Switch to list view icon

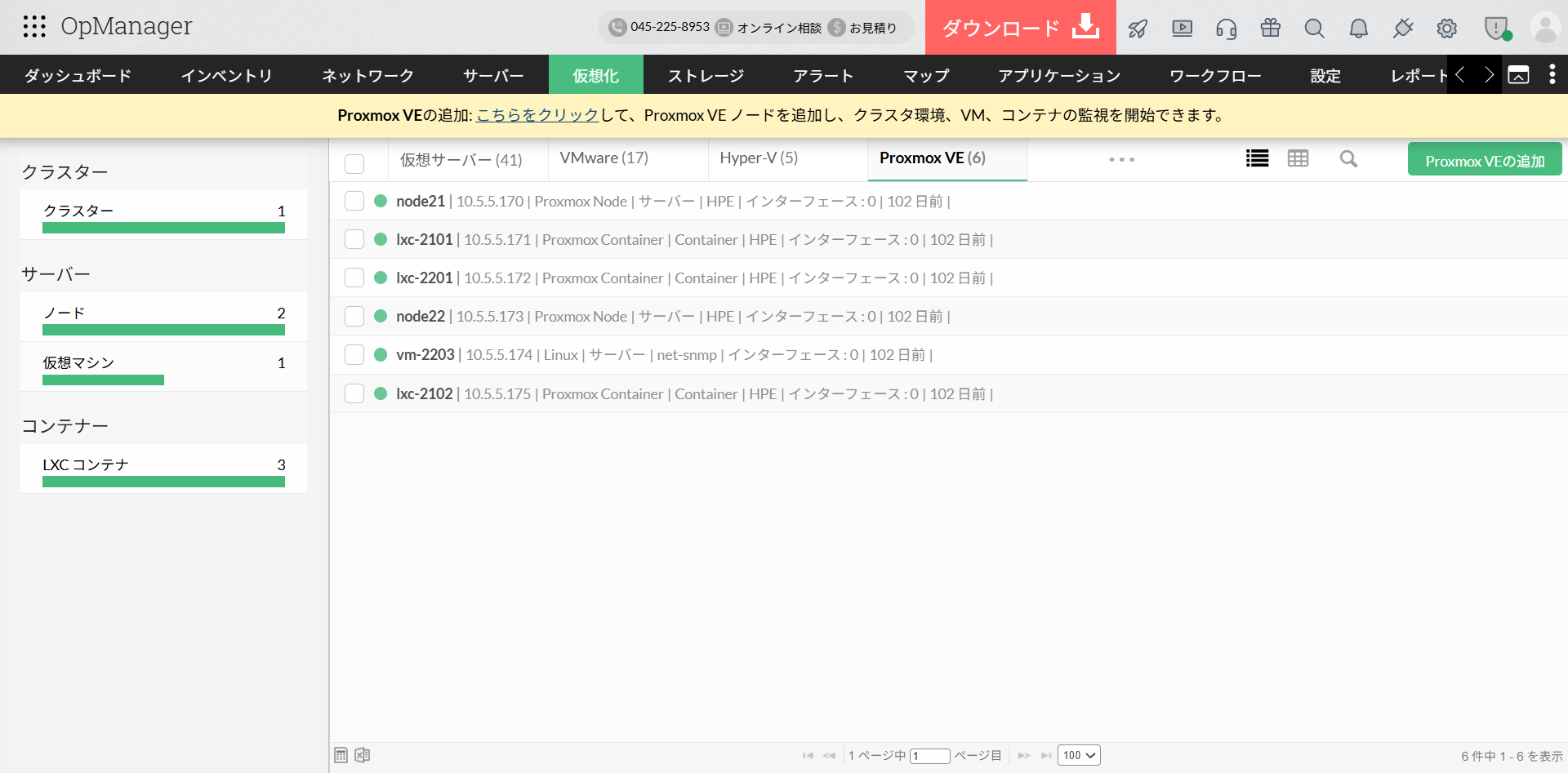(x=1257, y=158)
